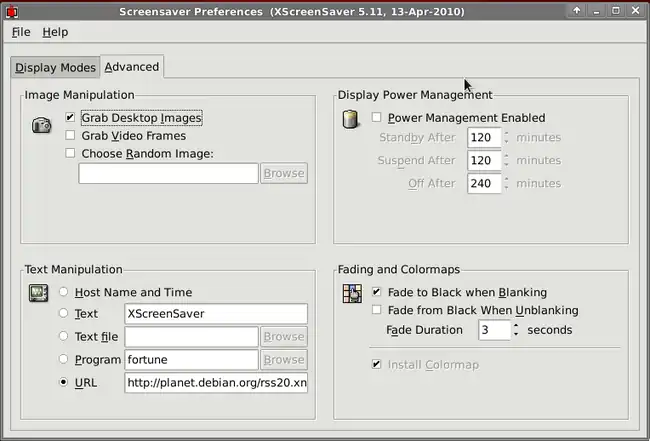Click the power management cylinder icon

coord(350,121)
